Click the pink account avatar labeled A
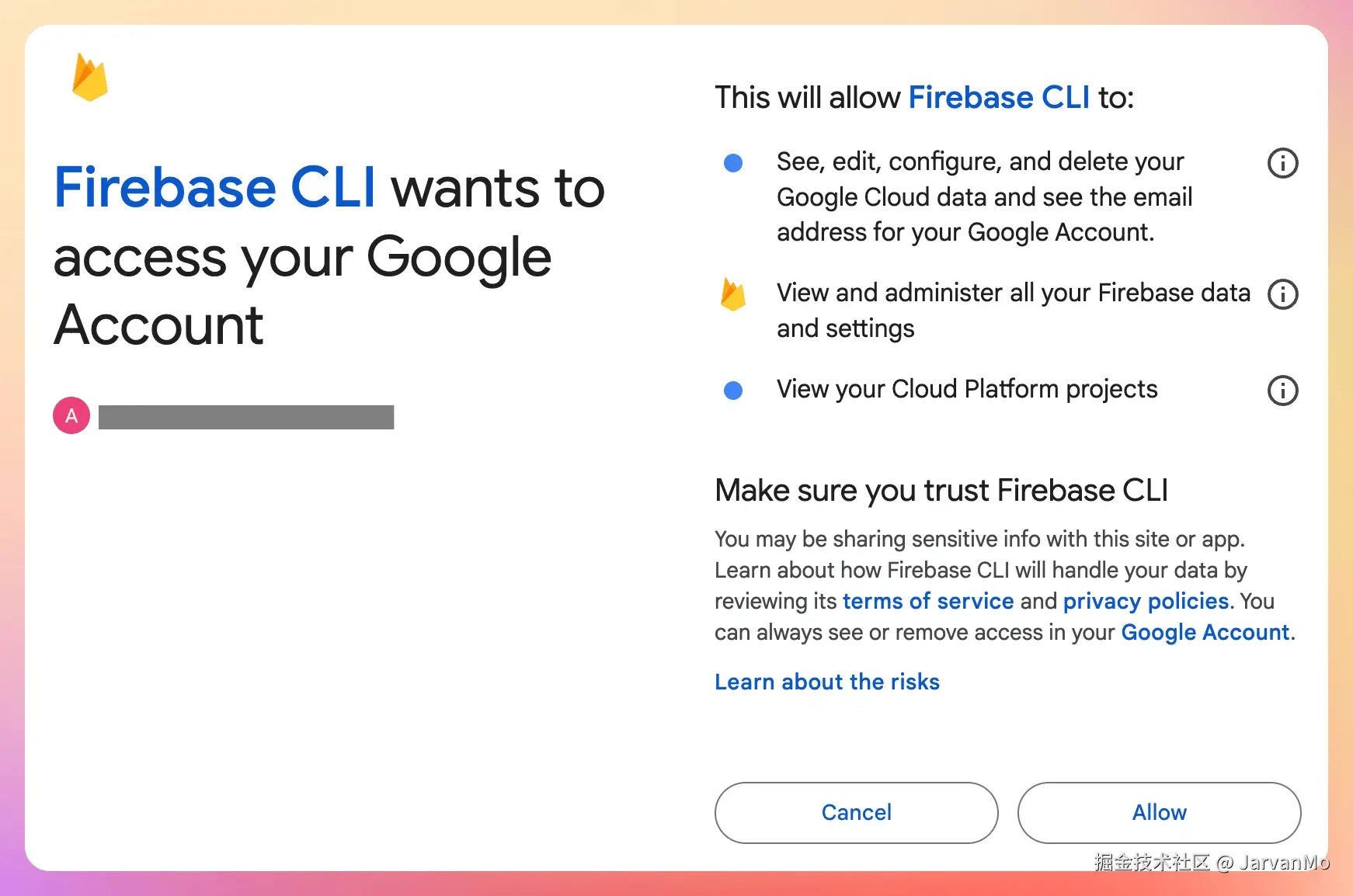Viewport: 1353px width, 896px height. click(71, 416)
